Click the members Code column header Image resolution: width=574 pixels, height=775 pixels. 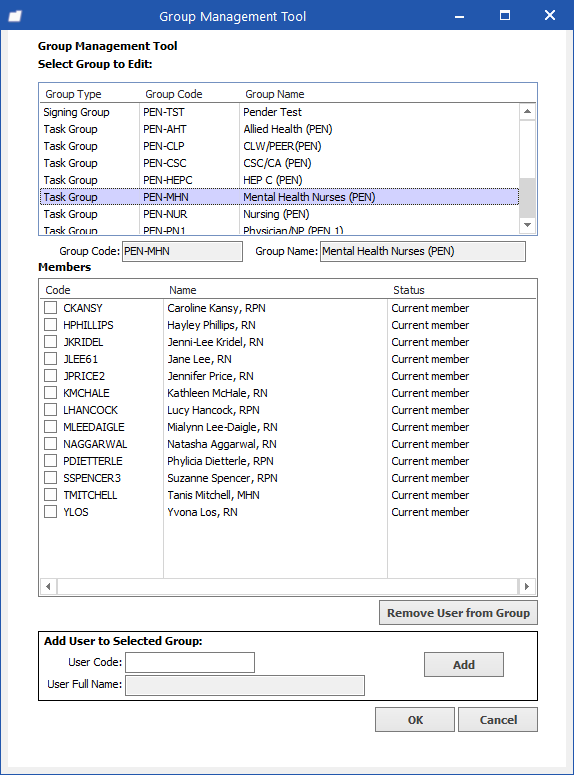coord(58,290)
